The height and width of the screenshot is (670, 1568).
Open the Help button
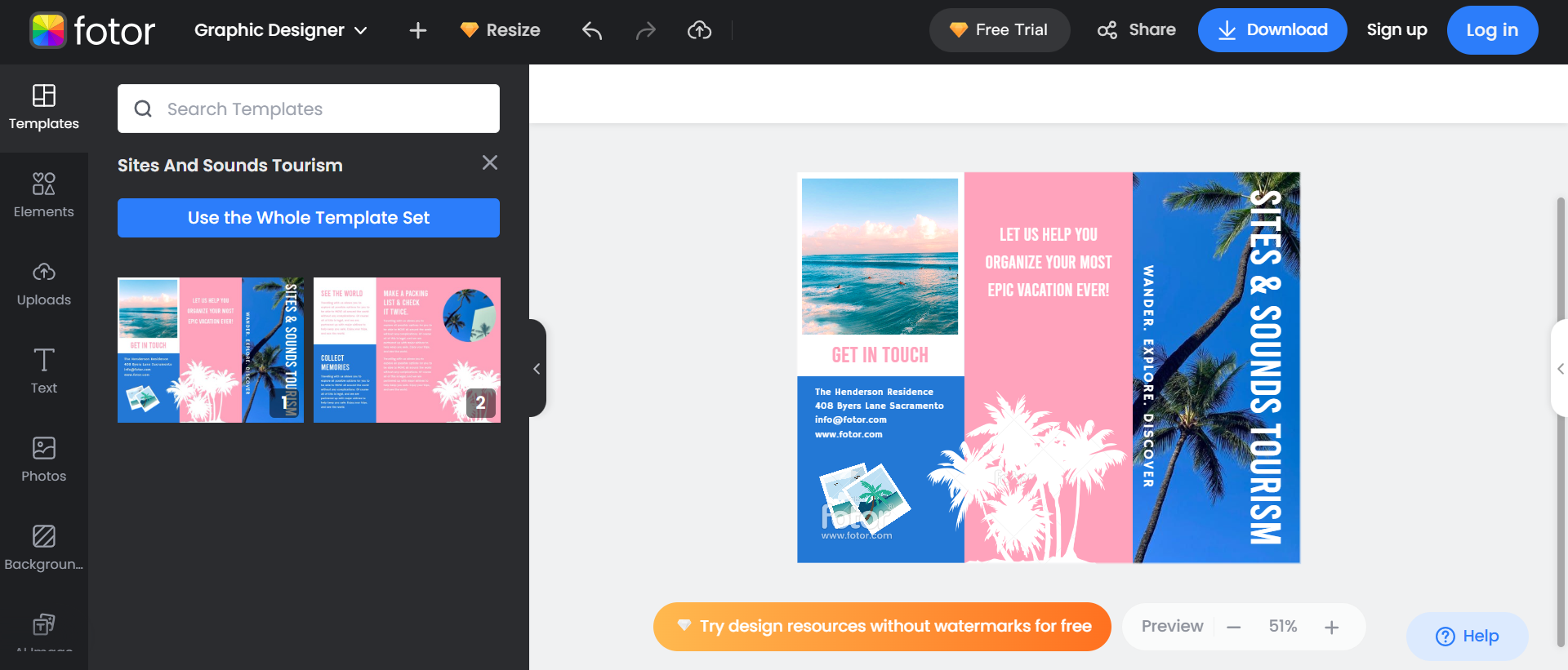[x=1468, y=636]
